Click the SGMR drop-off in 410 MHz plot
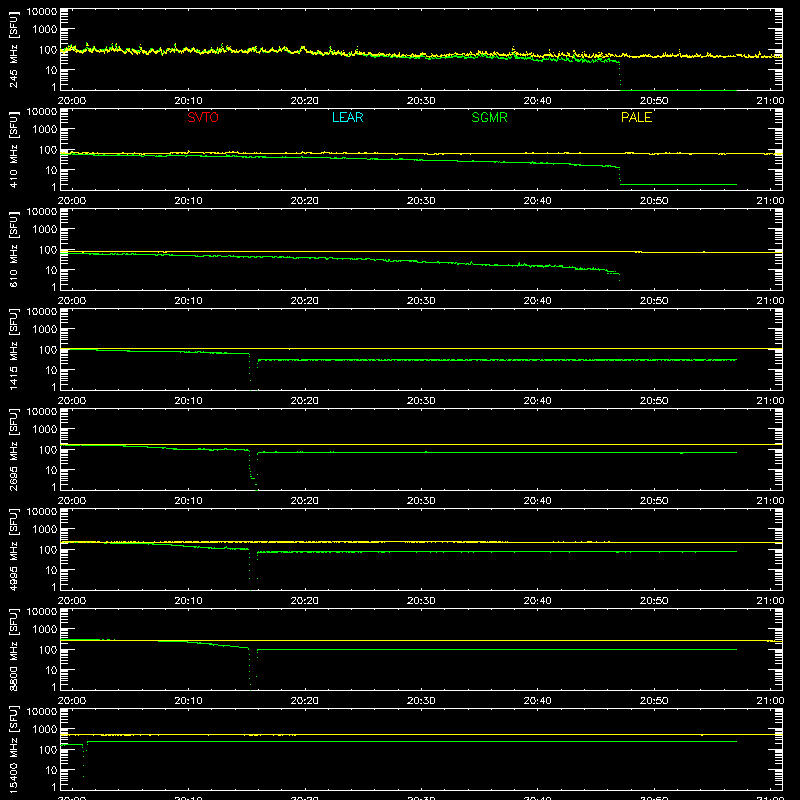 [620, 175]
